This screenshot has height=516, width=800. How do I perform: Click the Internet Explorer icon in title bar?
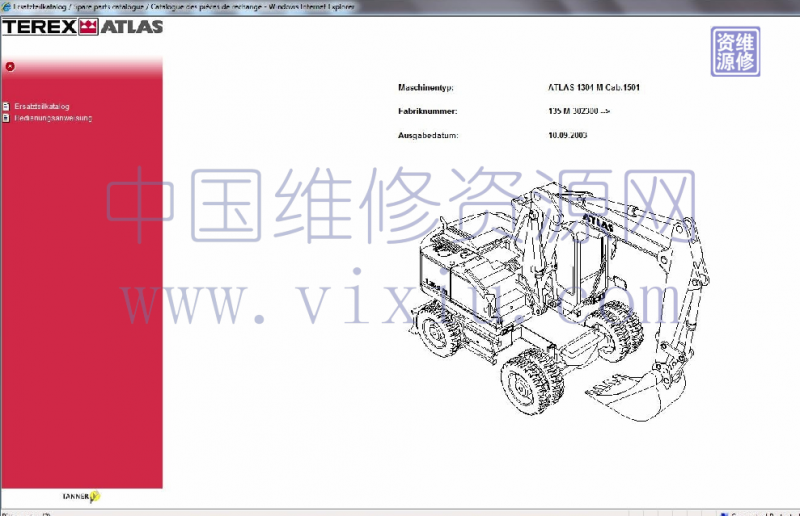[6, 7]
